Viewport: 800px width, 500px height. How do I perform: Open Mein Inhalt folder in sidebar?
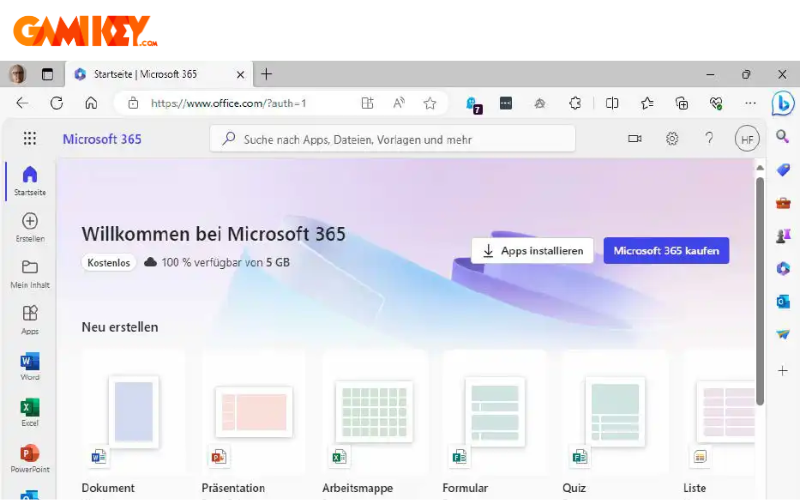(30, 273)
